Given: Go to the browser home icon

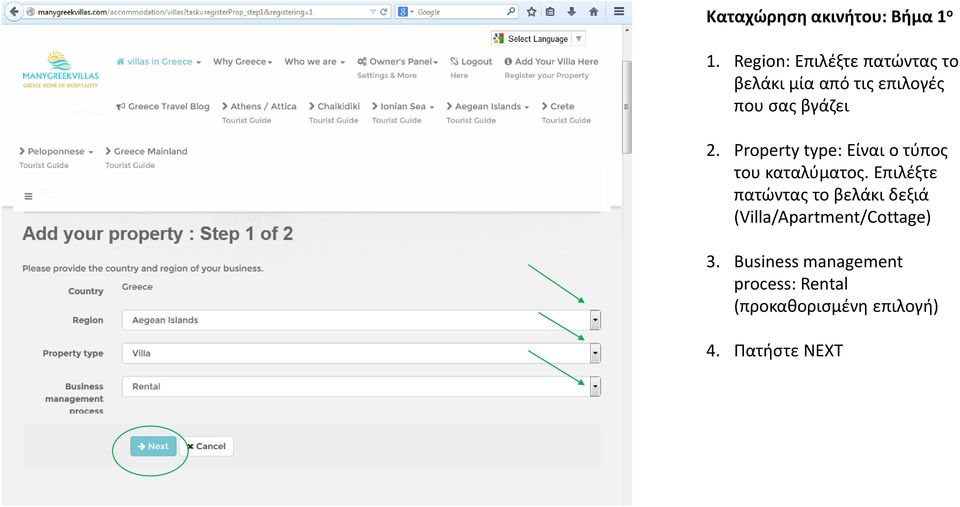Looking at the screenshot, I should (594, 12).
